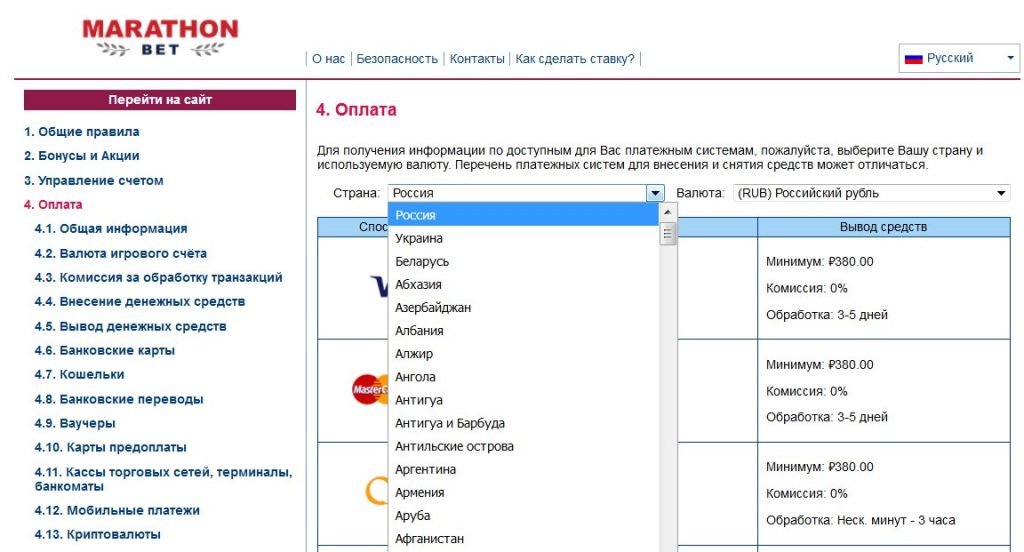
Task: Open 4. Оплата sidebar section
Action: pos(54,204)
